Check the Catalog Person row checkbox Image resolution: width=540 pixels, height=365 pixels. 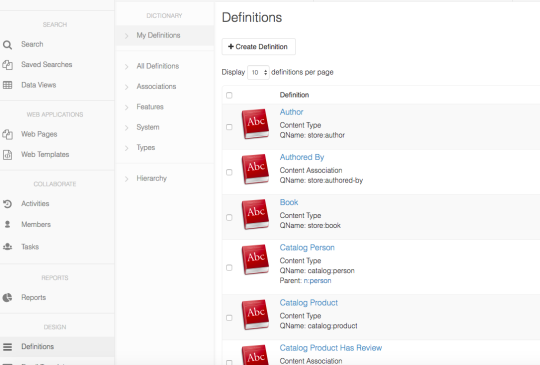[x=229, y=268]
